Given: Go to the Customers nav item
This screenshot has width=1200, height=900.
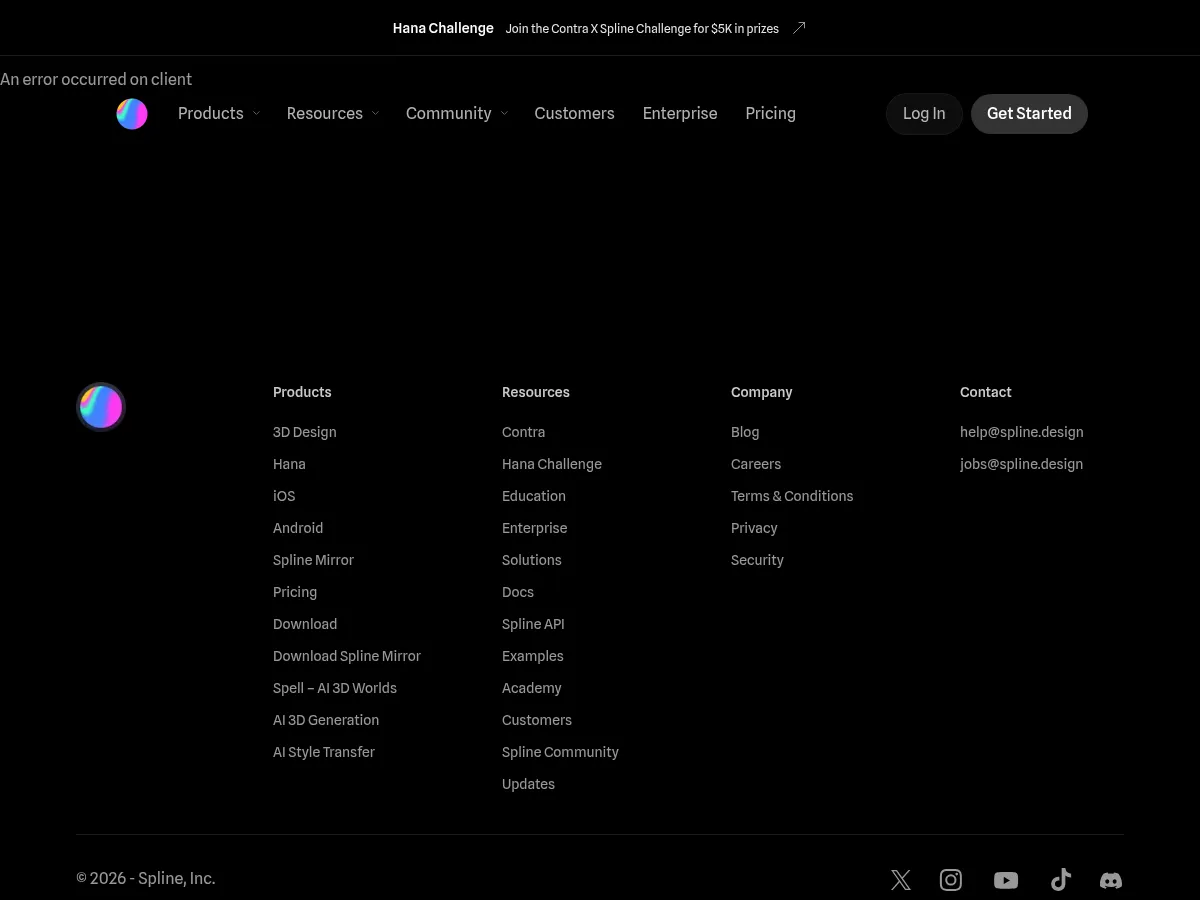Looking at the screenshot, I should click(x=574, y=114).
